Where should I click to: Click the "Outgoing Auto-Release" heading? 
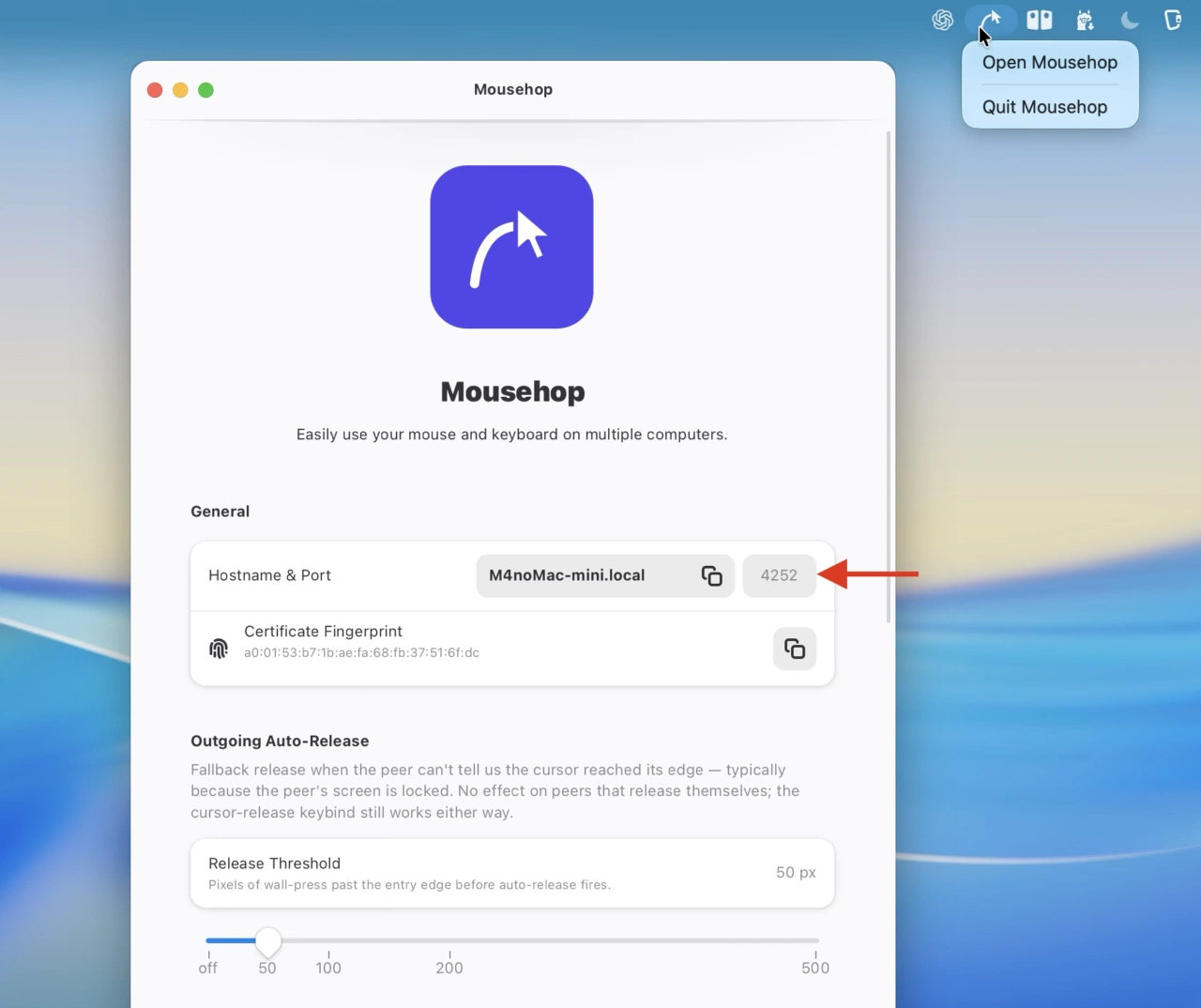[x=280, y=741]
